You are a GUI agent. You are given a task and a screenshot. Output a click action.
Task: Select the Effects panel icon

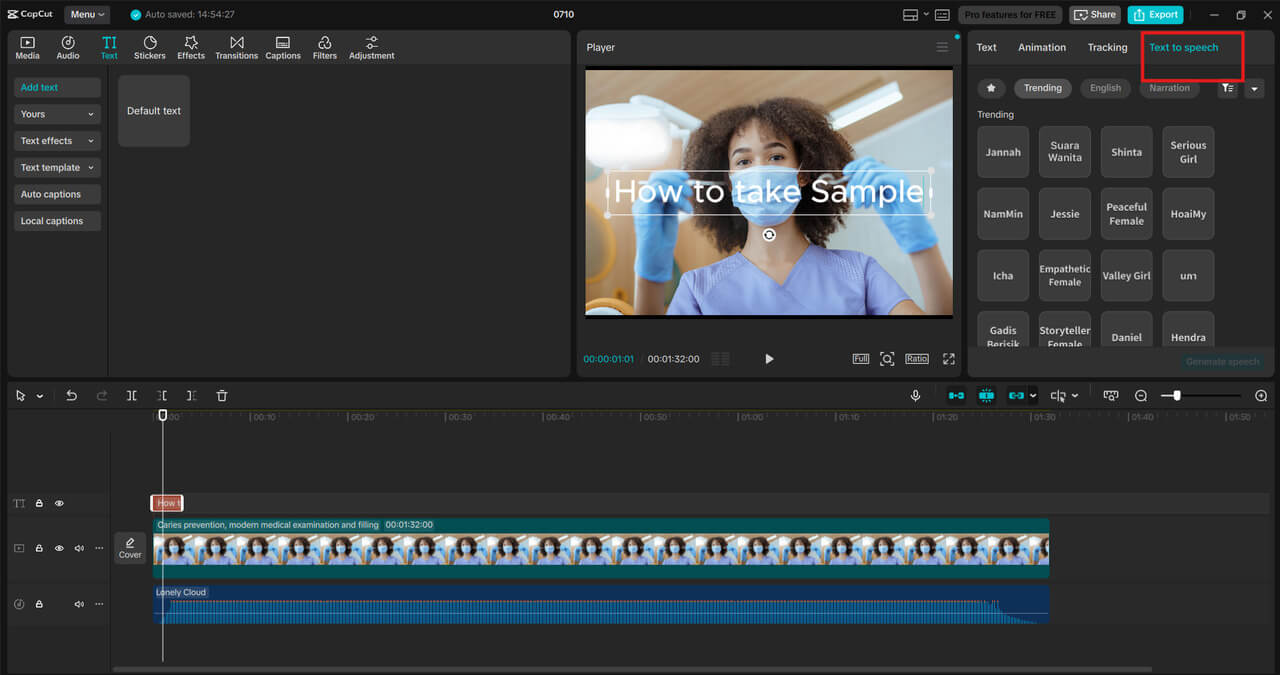pyautogui.click(x=190, y=46)
